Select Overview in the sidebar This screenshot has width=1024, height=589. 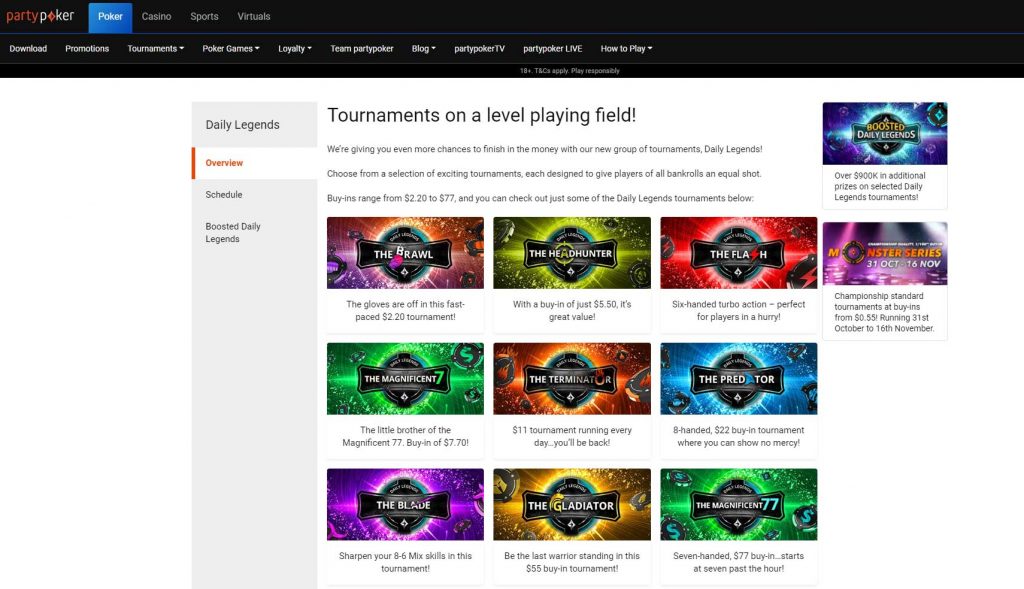[255, 163]
